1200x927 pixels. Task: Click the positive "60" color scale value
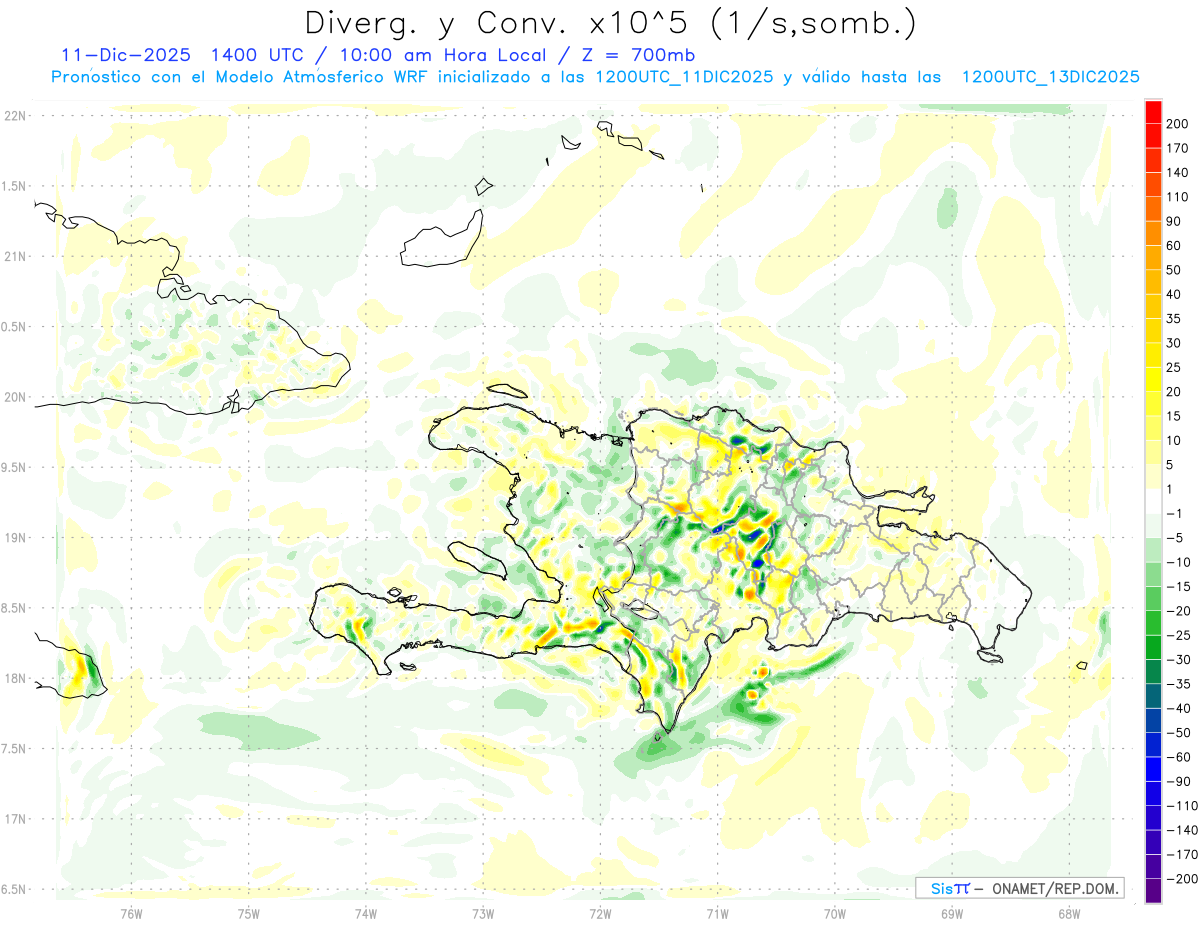pos(1174,245)
